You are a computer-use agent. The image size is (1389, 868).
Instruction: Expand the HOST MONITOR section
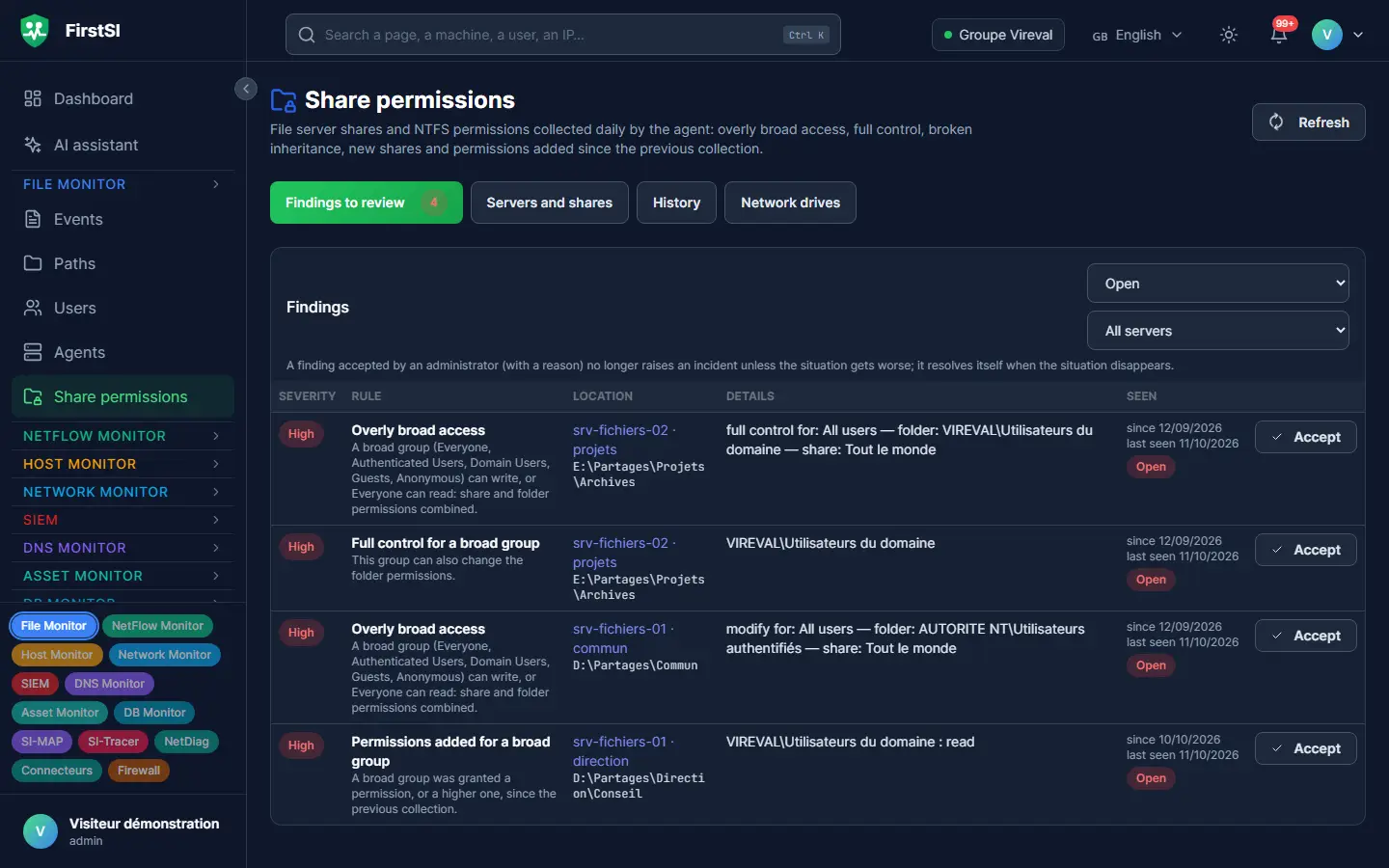point(123,464)
